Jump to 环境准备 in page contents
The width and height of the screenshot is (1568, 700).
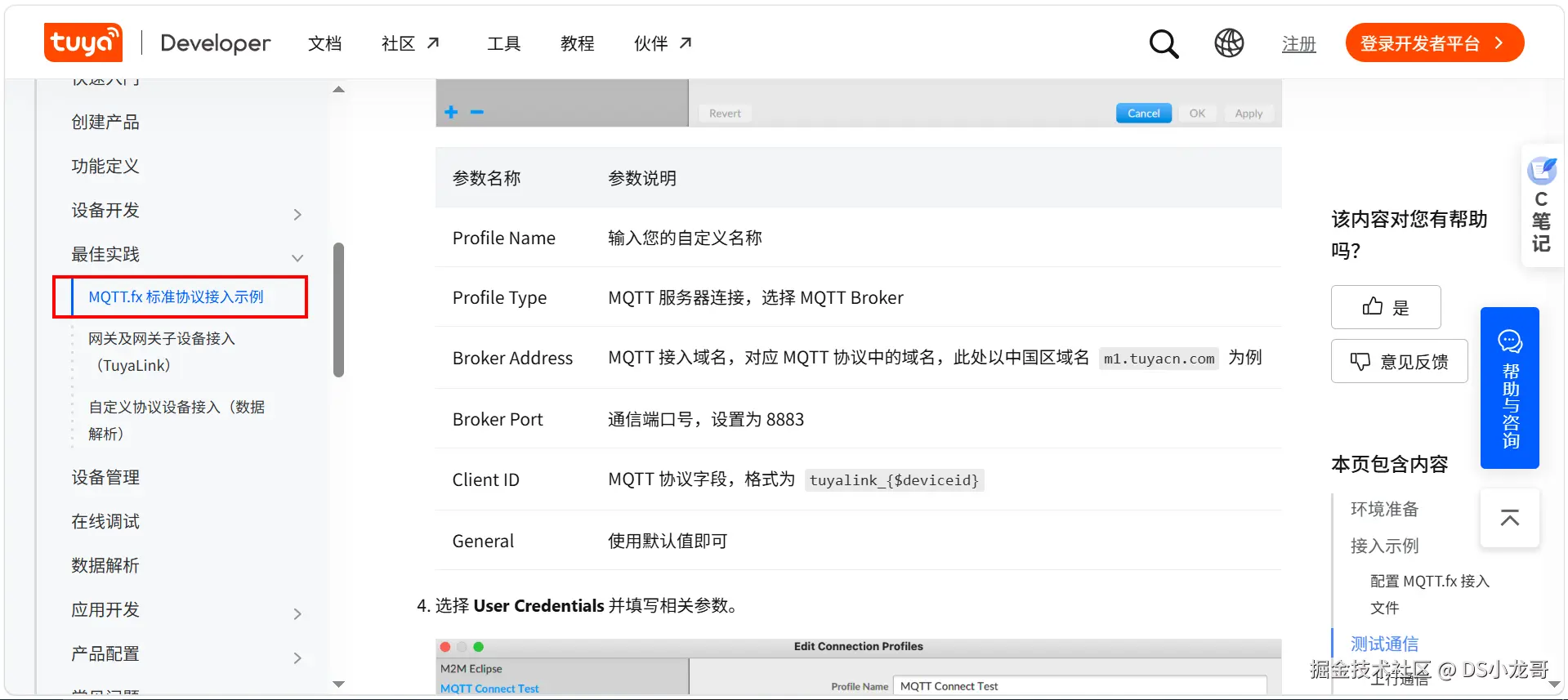pos(1384,509)
